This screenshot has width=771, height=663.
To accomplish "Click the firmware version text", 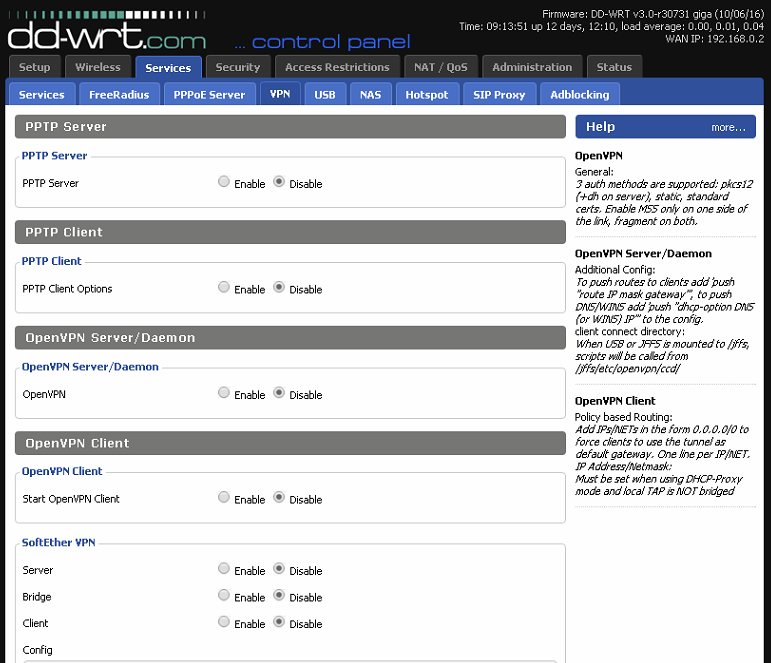I will tap(653, 14).
